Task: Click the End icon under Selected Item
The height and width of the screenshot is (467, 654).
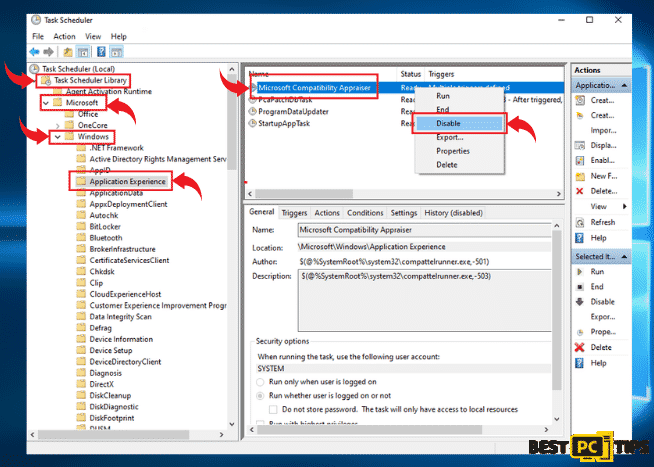Action: click(x=580, y=287)
